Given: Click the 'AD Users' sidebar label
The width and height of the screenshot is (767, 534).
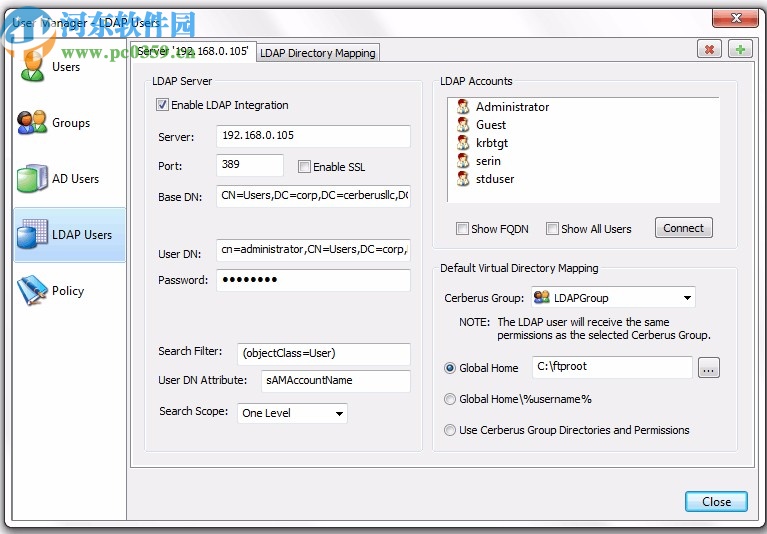Looking at the screenshot, I should 75,178.
